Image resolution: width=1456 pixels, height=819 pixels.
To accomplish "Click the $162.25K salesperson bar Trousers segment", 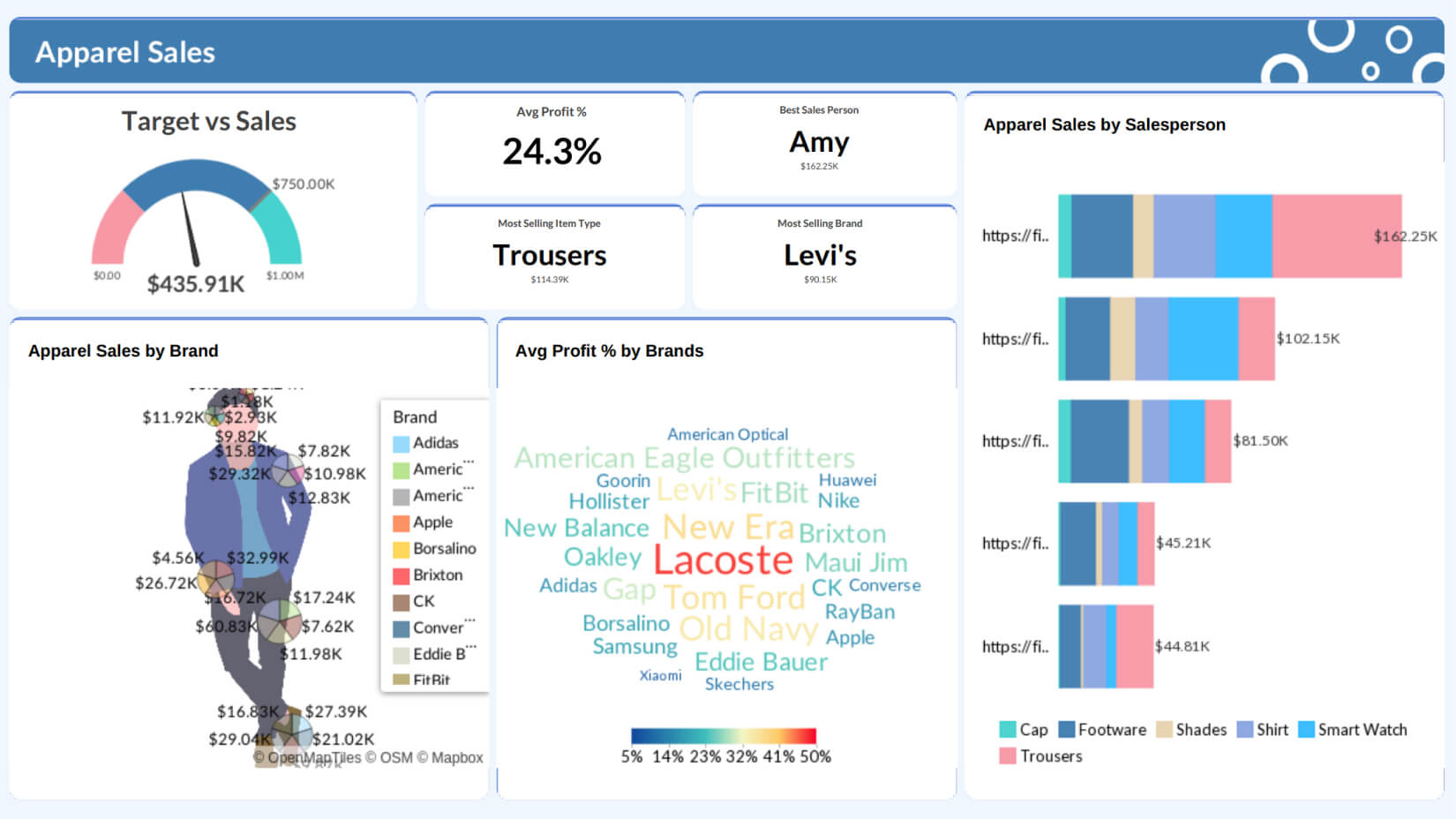I will pyautogui.click(x=1337, y=237).
